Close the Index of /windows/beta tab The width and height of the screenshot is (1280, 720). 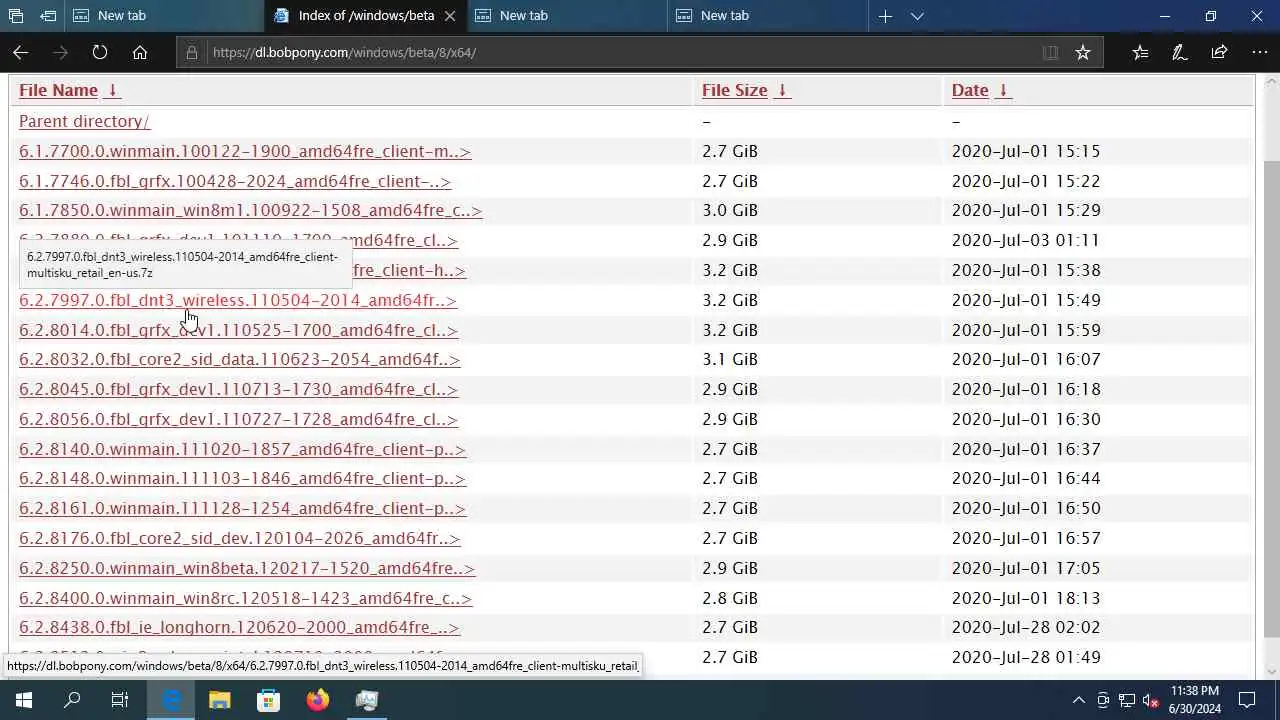pos(450,16)
